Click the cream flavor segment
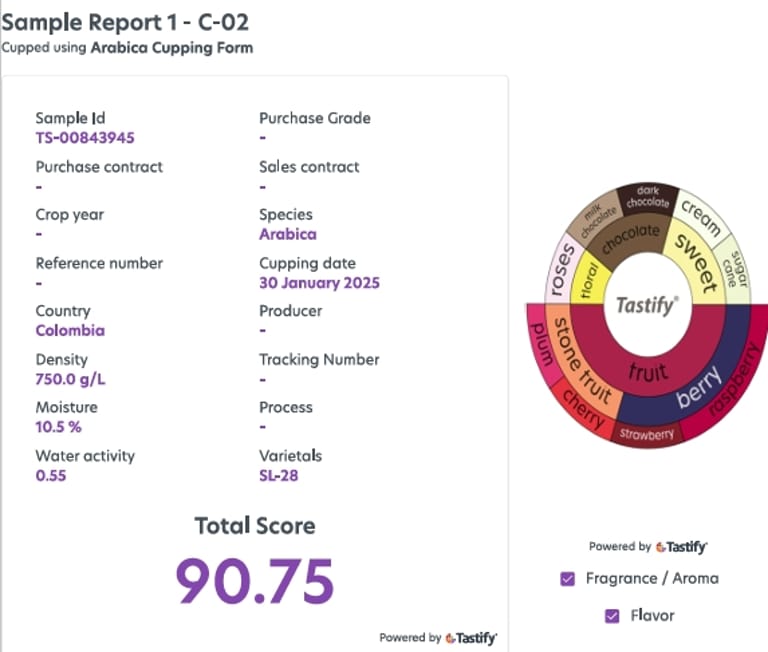 pyautogui.click(x=701, y=214)
